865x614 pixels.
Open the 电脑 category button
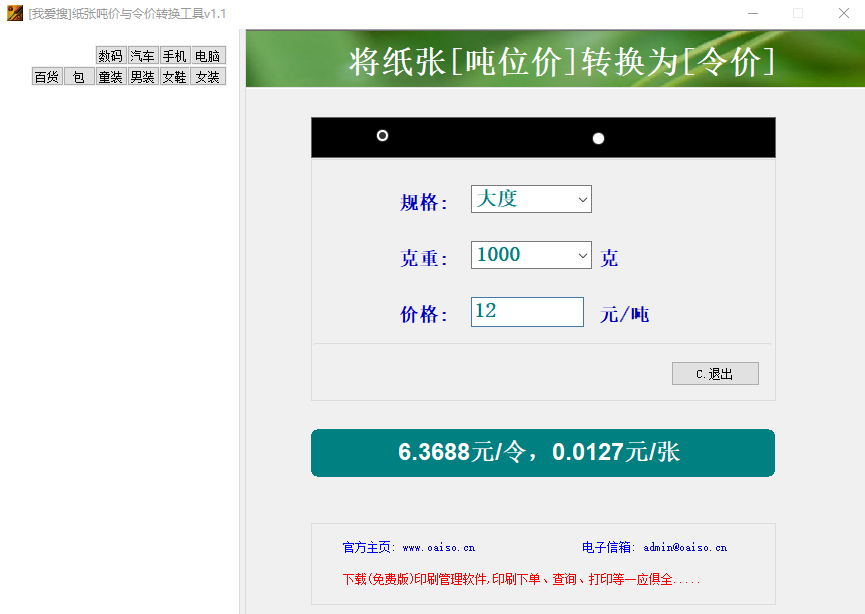[208, 56]
